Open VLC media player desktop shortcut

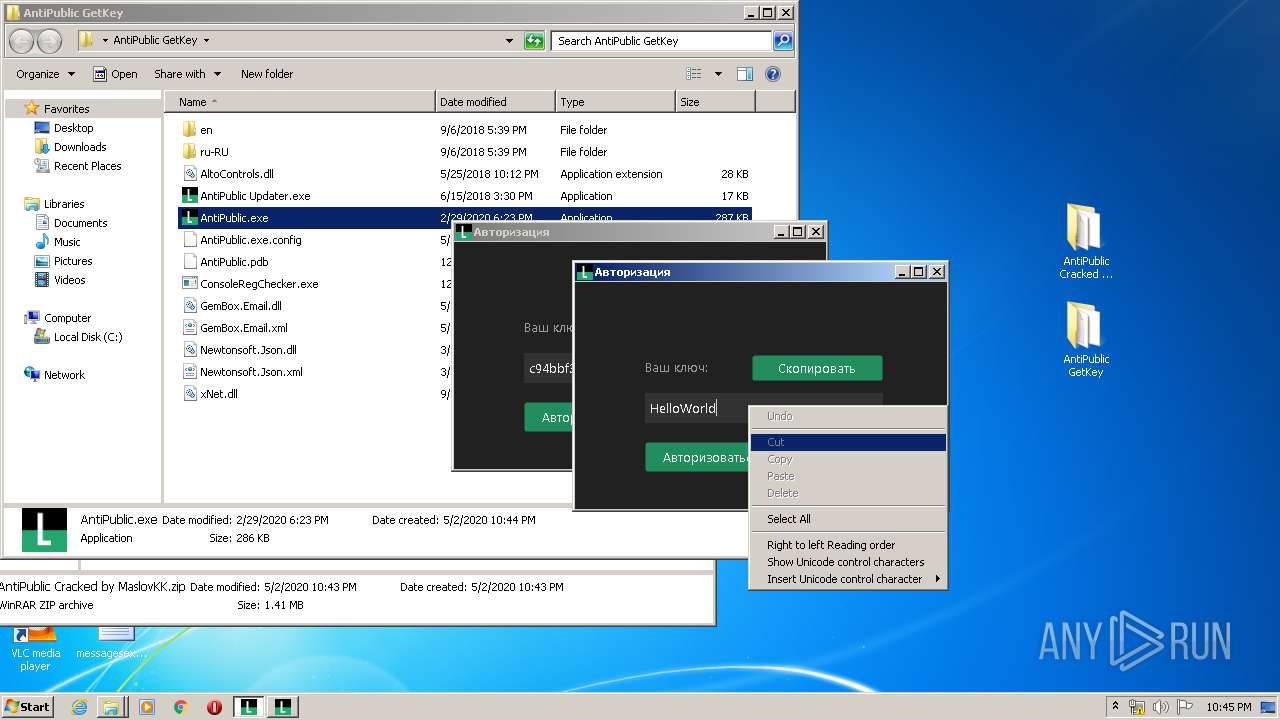tap(36, 648)
